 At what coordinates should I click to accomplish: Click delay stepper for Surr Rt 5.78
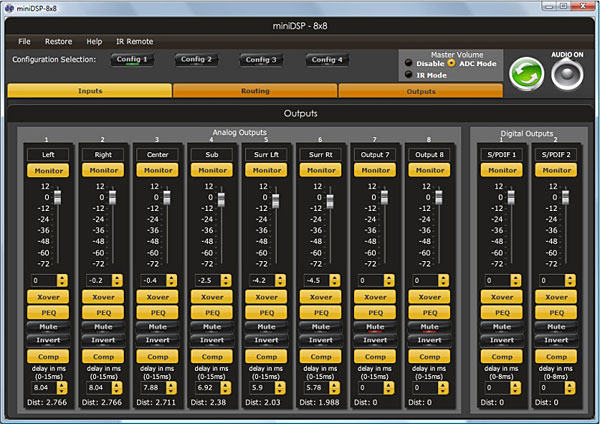coord(335,388)
